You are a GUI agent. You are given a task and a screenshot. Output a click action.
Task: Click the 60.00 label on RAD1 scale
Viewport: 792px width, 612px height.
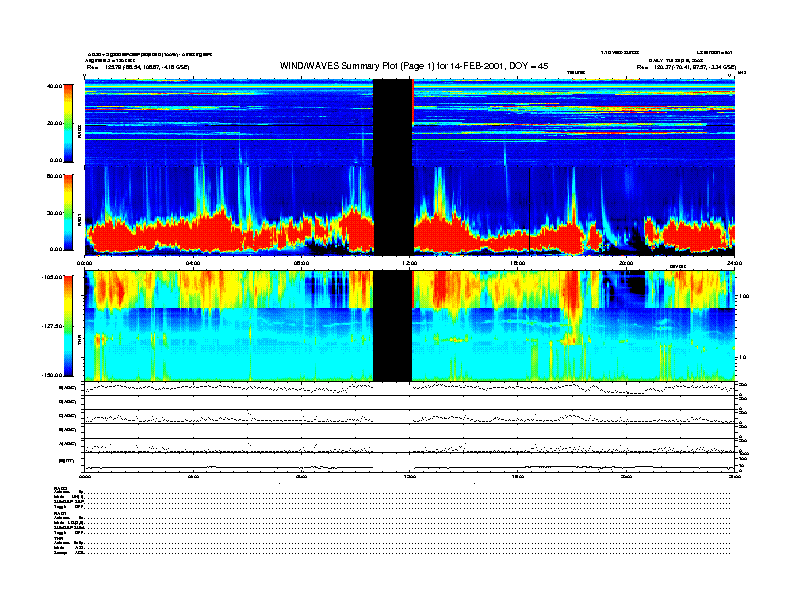tap(54, 176)
